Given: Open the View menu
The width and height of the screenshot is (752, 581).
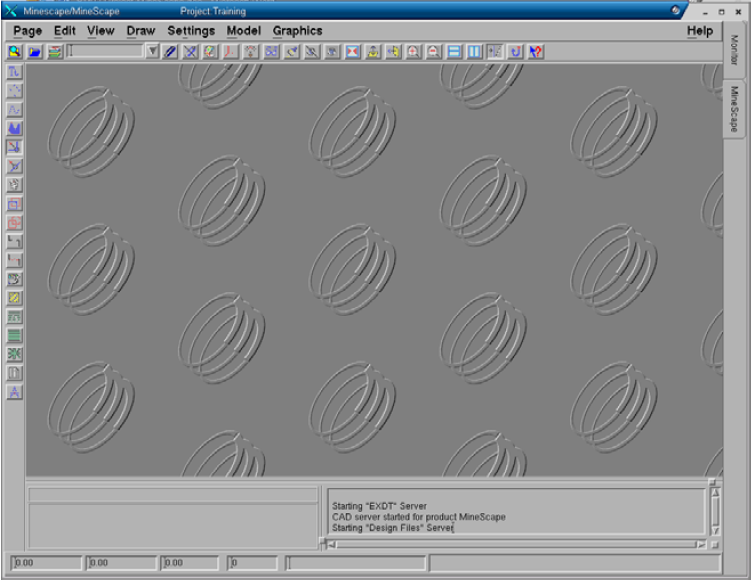Looking at the screenshot, I should tap(101, 31).
